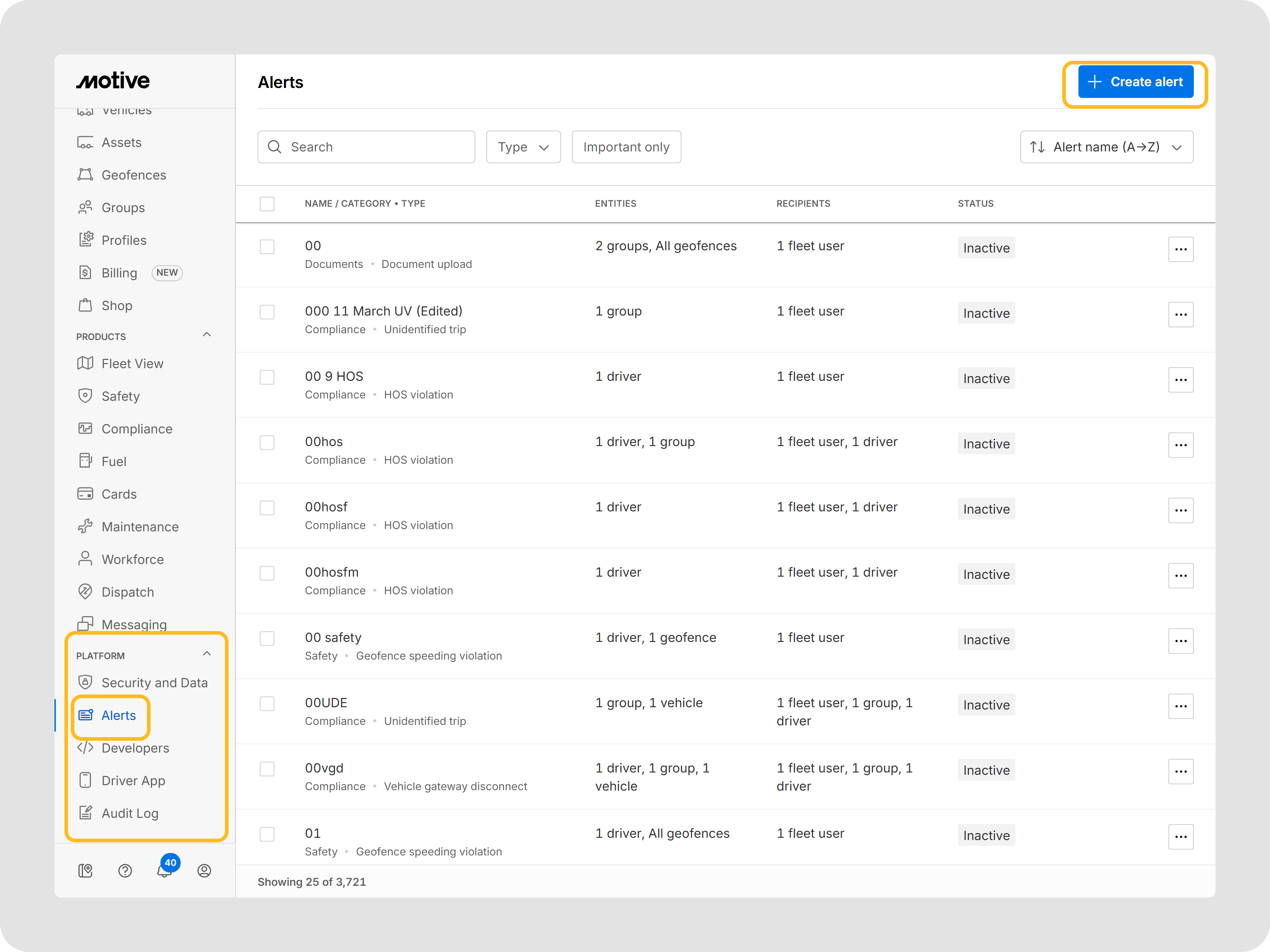The width and height of the screenshot is (1270, 952).
Task: Open Alert name (A→Z) sort dropdown
Action: pyautogui.click(x=1106, y=147)
